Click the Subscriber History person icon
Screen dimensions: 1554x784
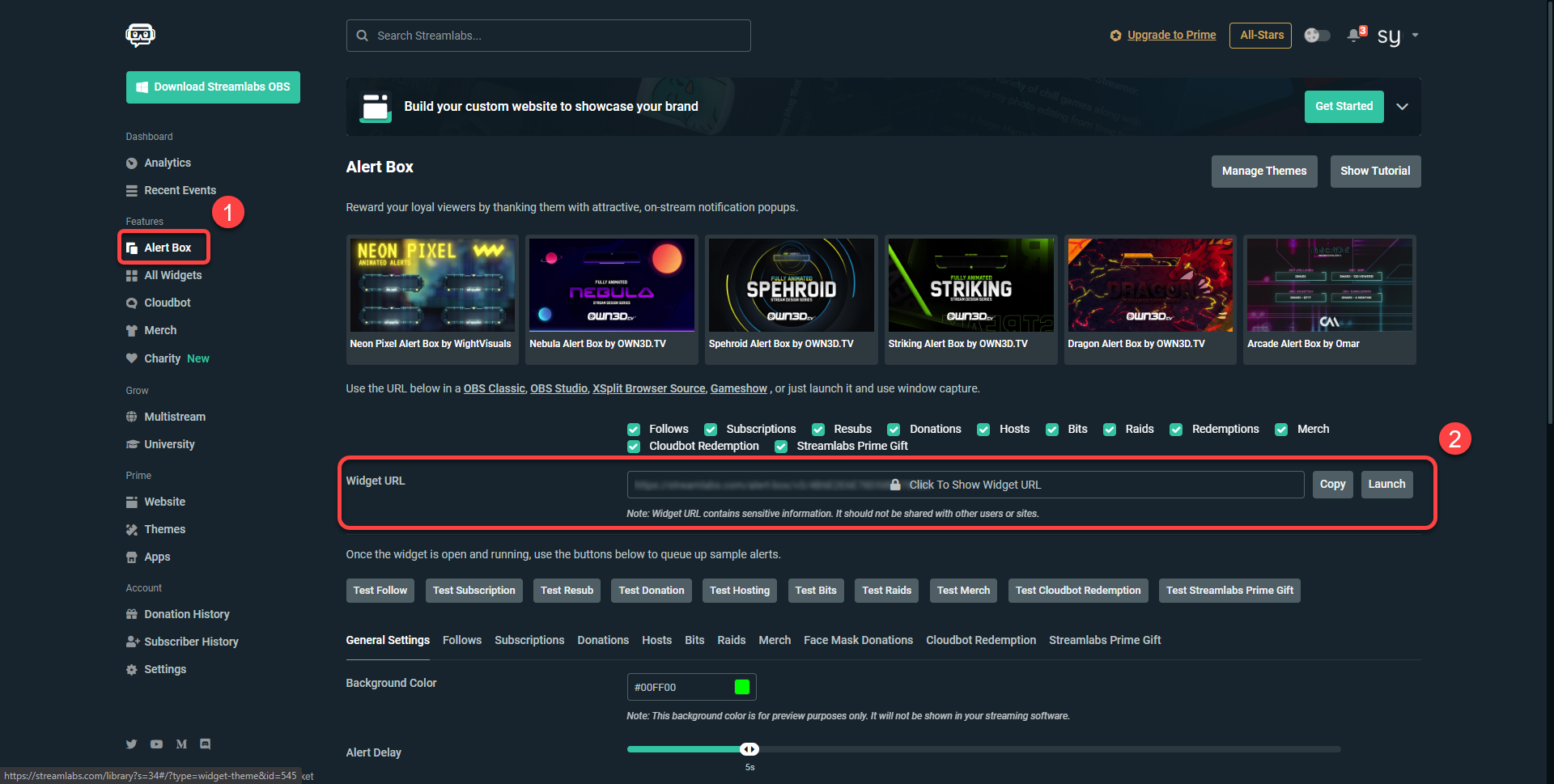(133, 642)
